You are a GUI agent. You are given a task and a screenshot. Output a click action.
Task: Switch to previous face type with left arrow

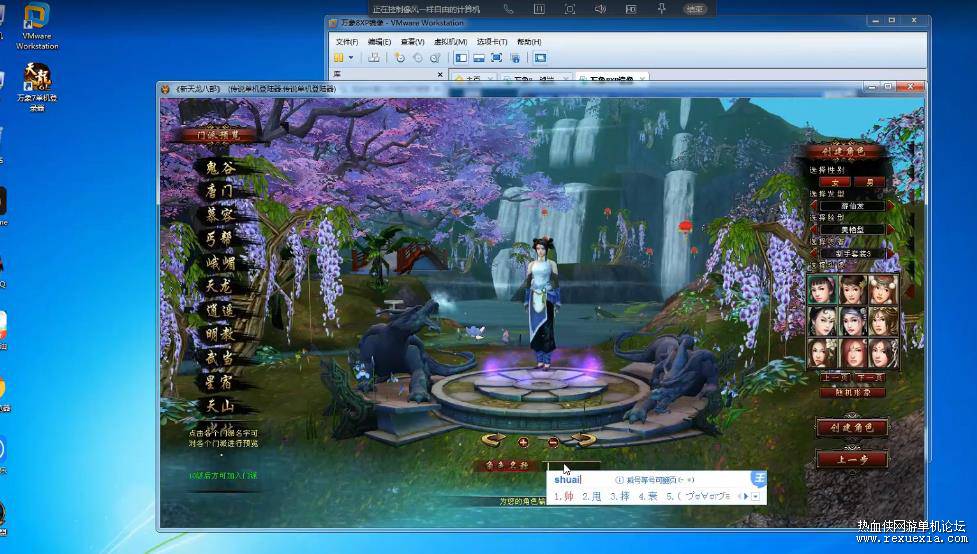(x=814, y=229)
